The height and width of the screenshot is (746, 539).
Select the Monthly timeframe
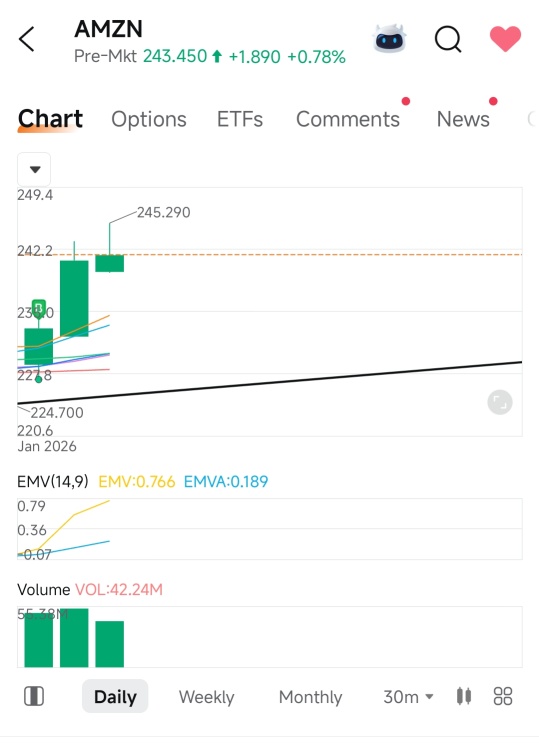point(310,697)
